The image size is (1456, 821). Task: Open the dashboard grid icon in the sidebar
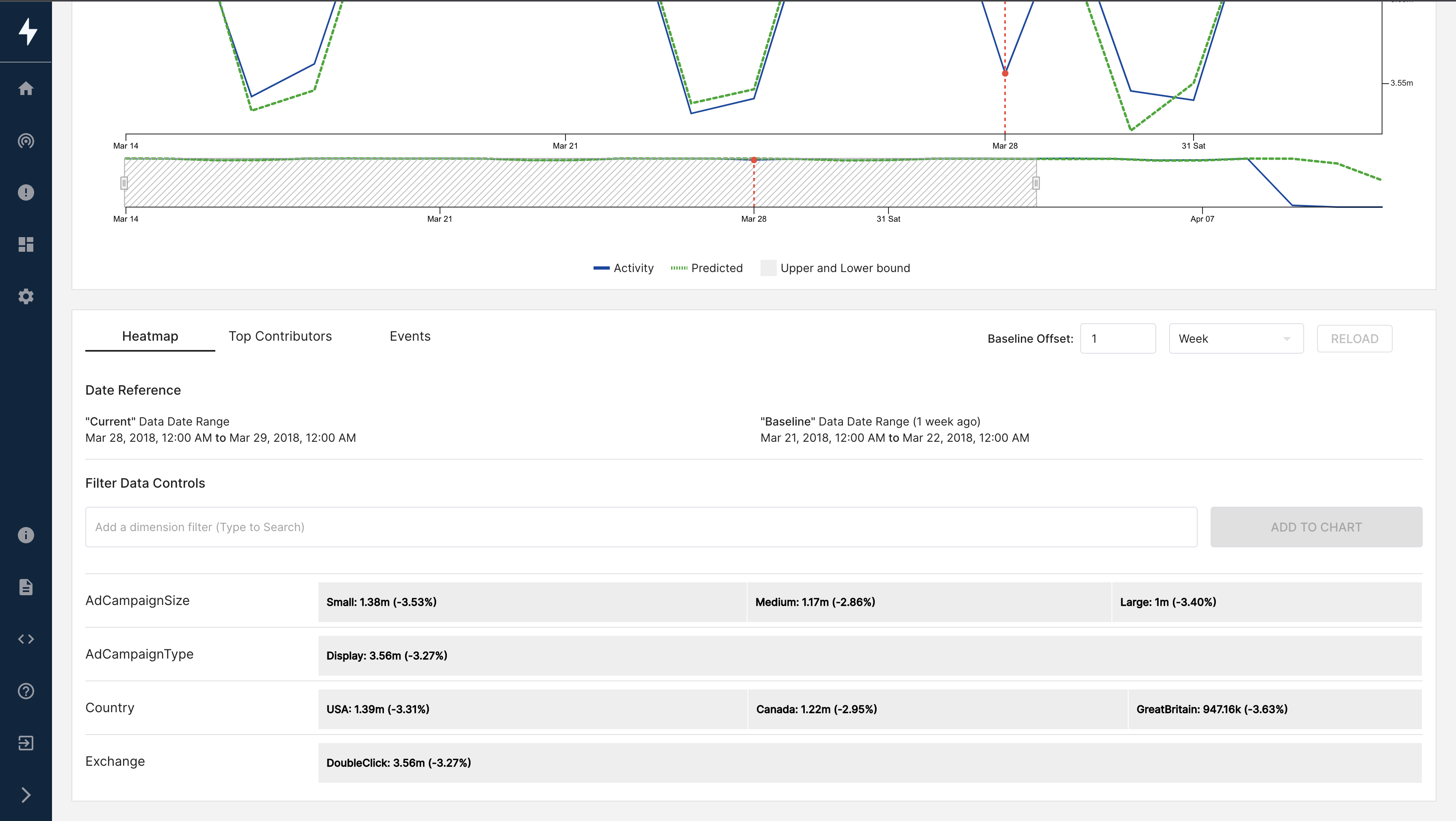(26, 245)
